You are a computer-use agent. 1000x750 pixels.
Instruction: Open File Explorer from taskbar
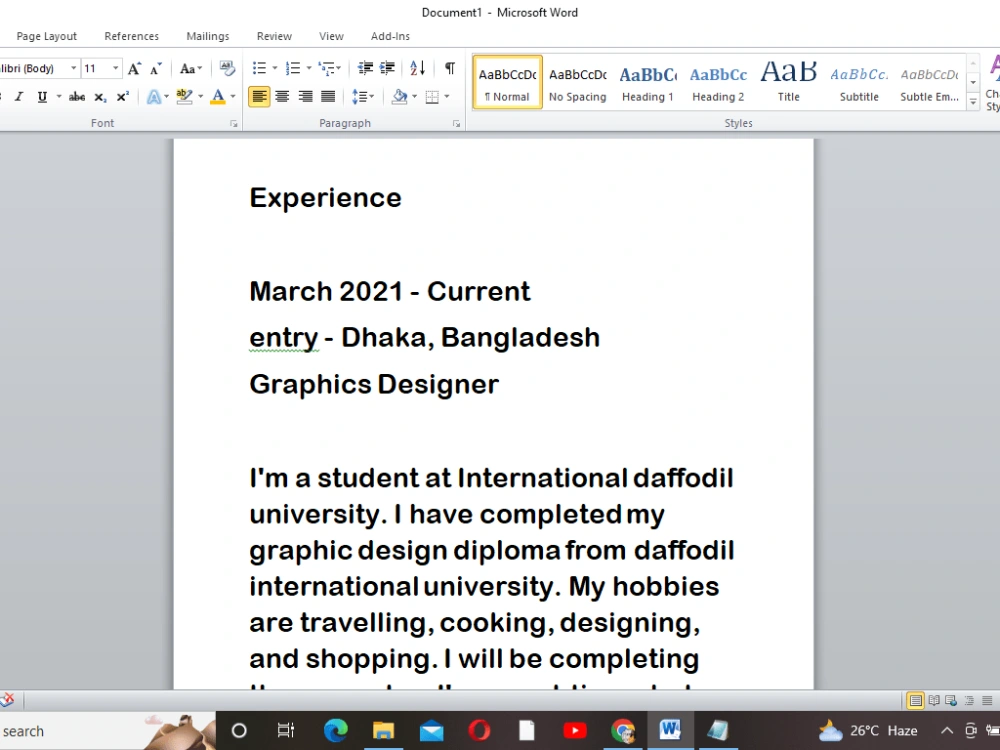(383, 730)
